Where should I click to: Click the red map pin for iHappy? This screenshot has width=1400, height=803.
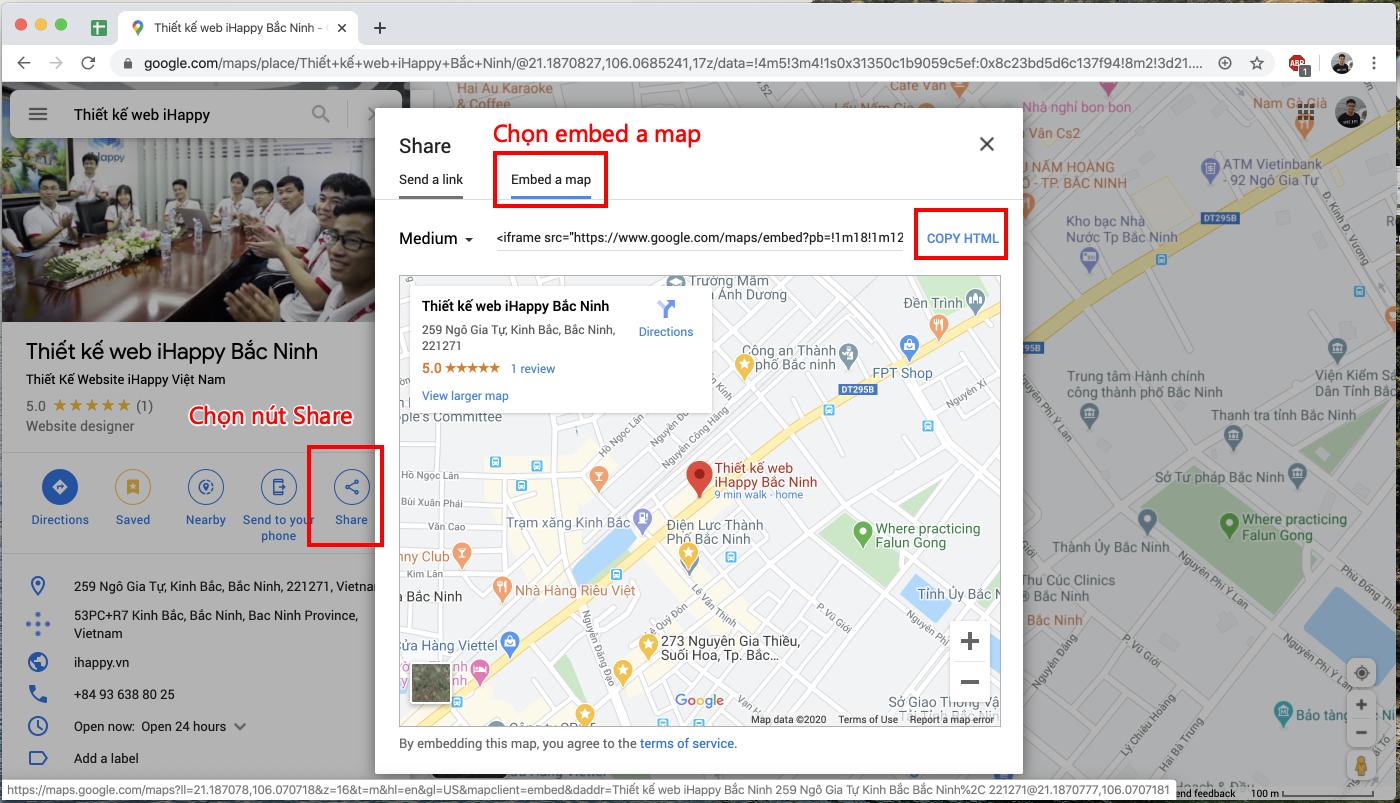coord(699,479)
